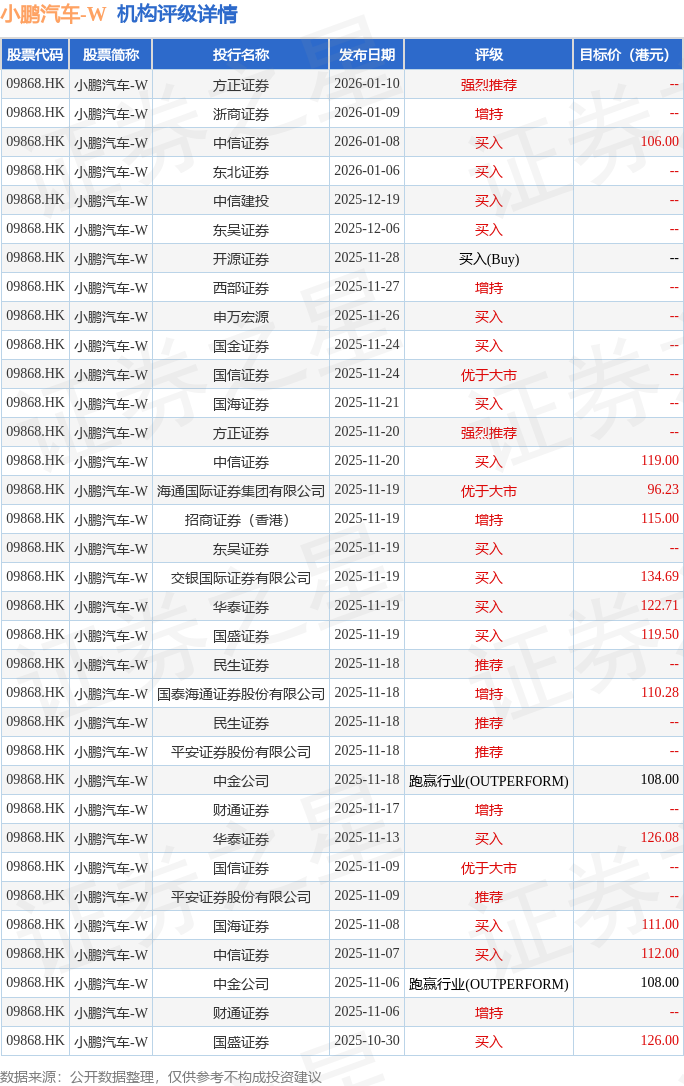Click the date cell 2025-11-07
Viewport: 684px width, 1086px height.
pyautogui.click(x=367, y=954)
